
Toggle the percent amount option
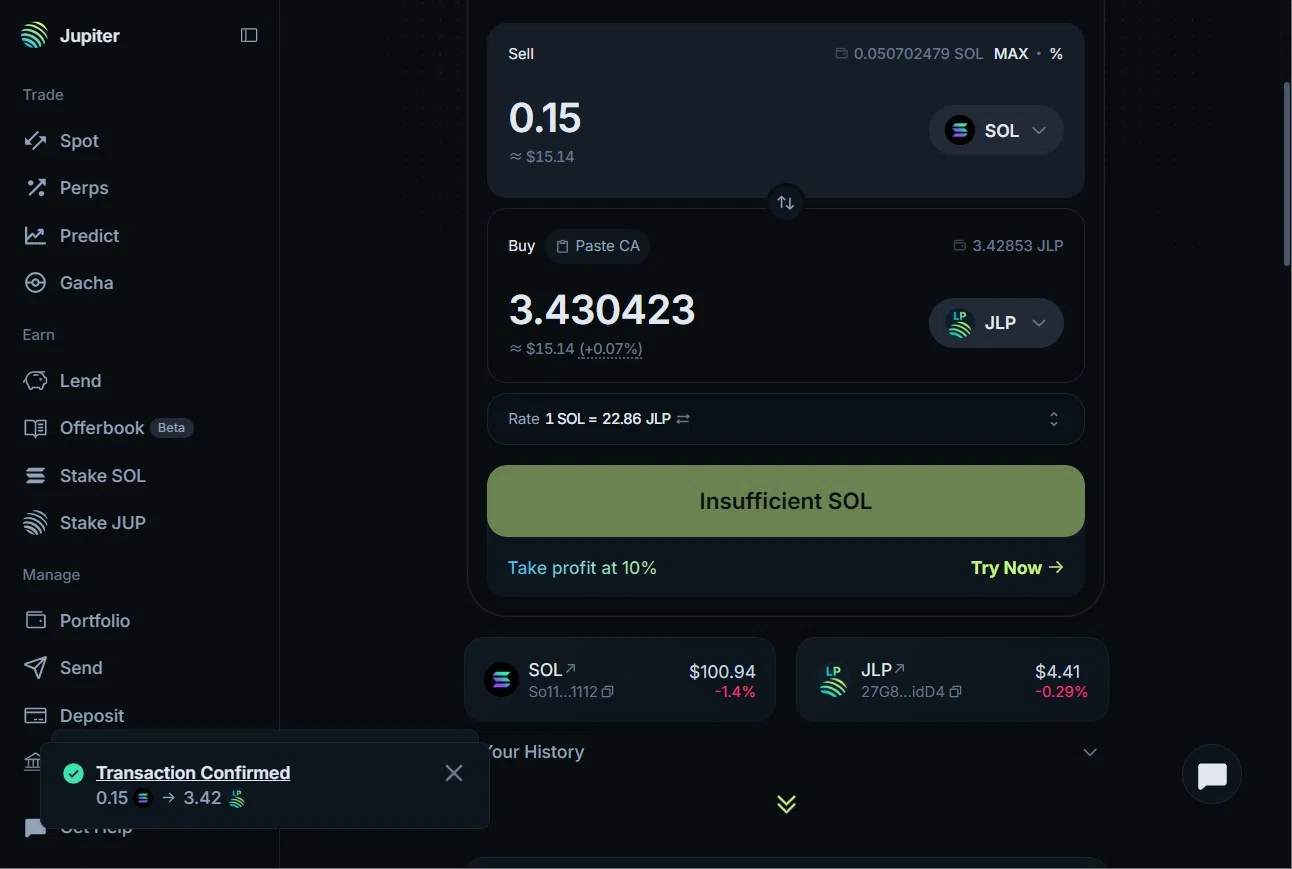point(1056,54)
